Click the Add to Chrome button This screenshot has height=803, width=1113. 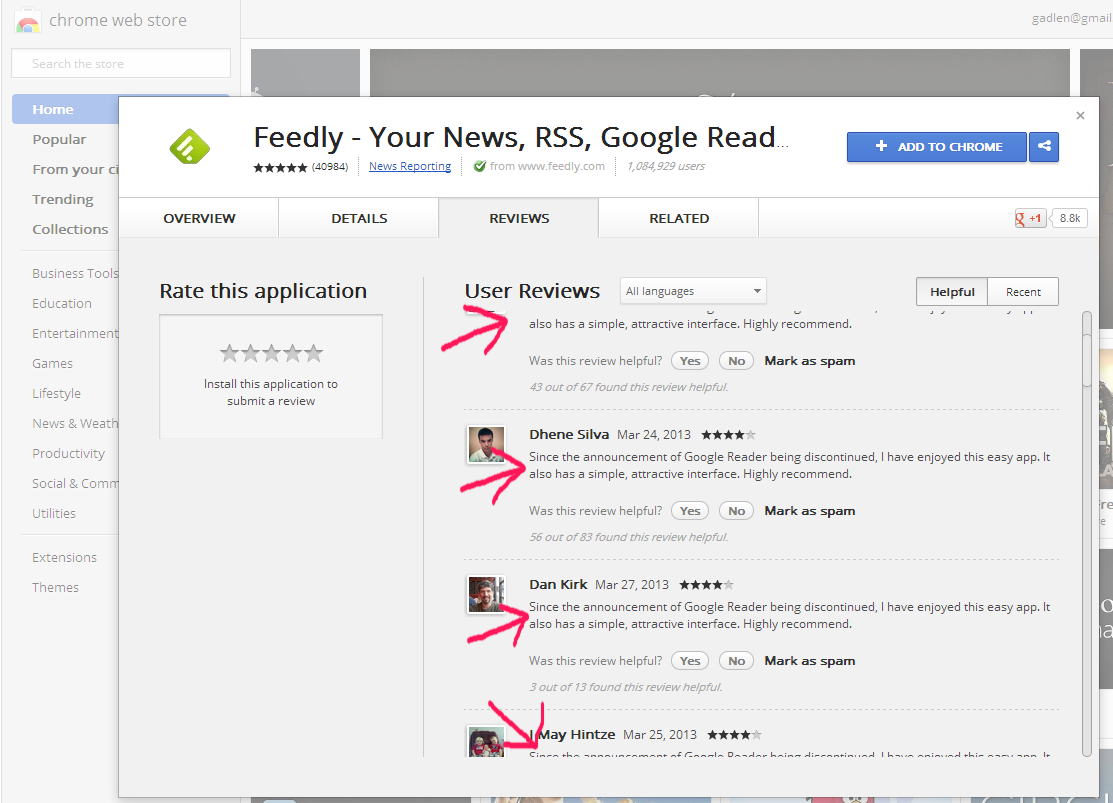[936, 146]
